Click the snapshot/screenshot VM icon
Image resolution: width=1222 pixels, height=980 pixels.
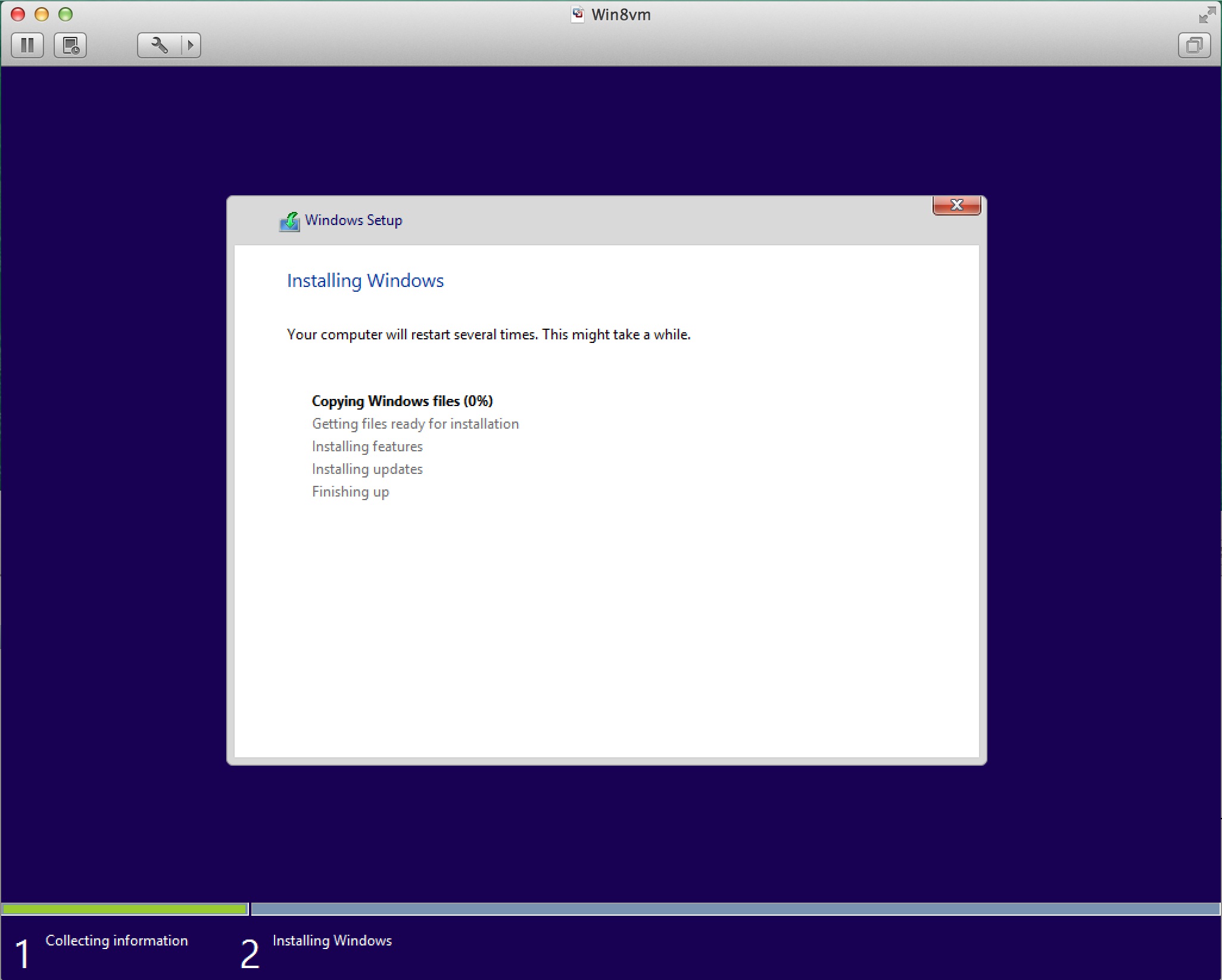[x=71, y=44]
